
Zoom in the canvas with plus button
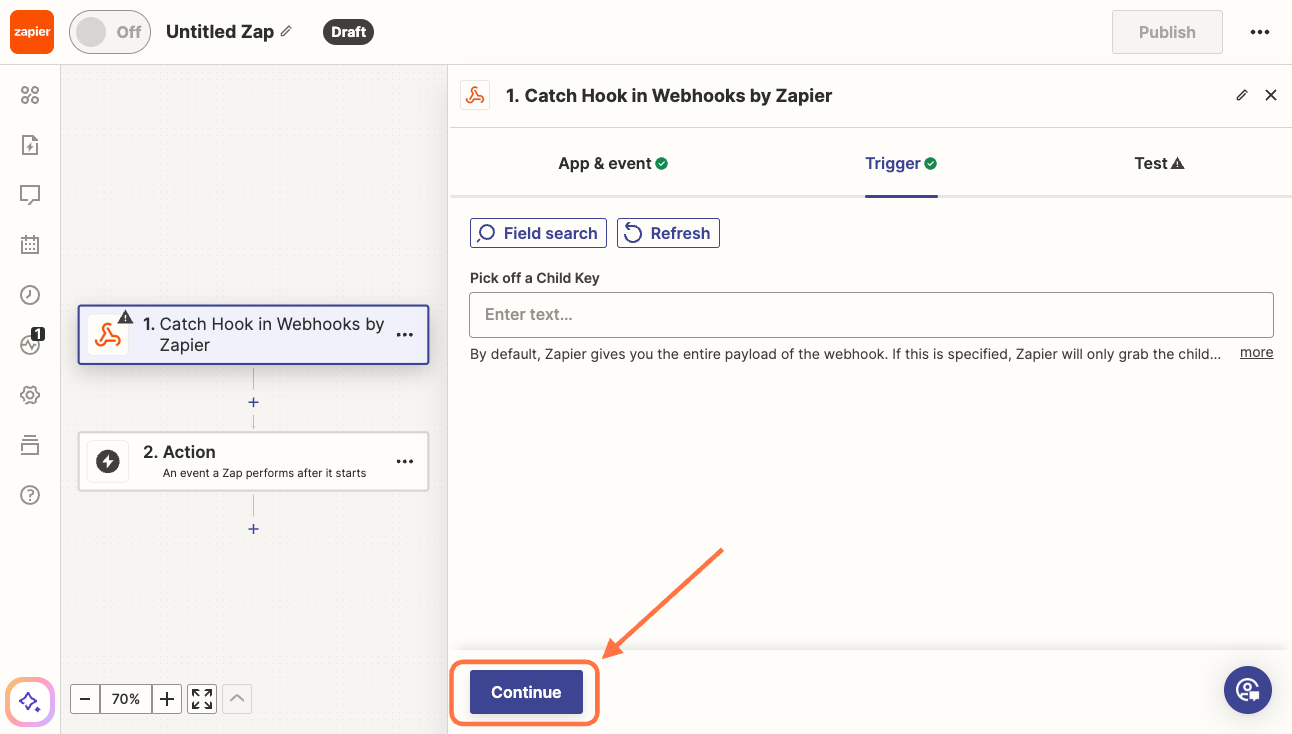pos(167,699)
